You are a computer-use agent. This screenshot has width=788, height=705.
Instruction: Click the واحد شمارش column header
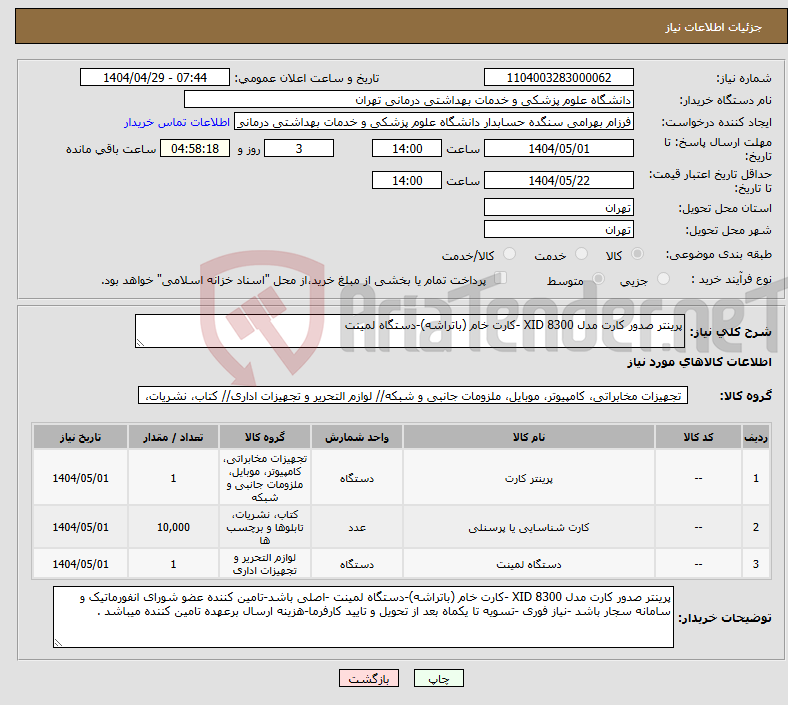(x=356, y=437)
